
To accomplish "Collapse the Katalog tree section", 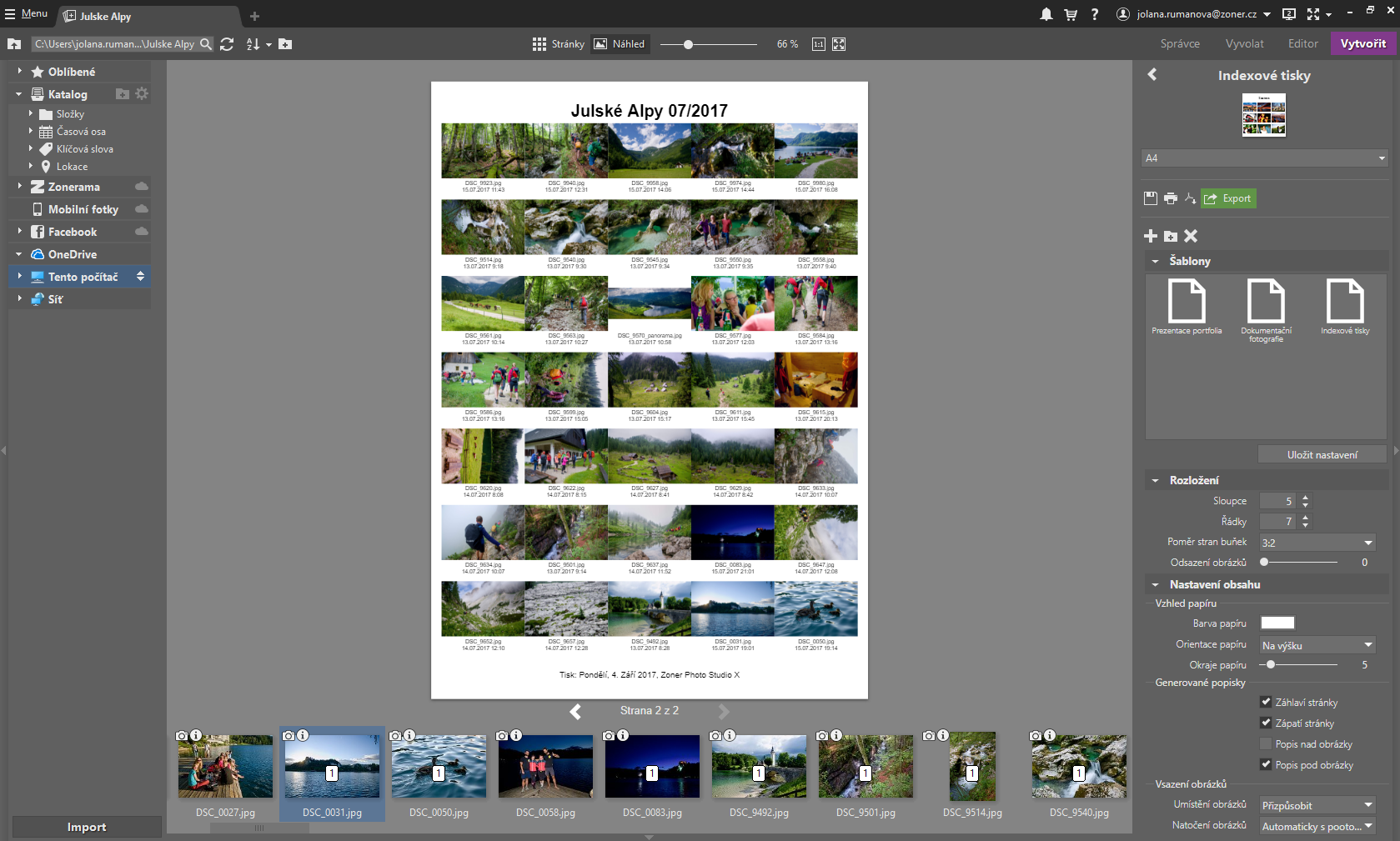I will tap(19, 94).
